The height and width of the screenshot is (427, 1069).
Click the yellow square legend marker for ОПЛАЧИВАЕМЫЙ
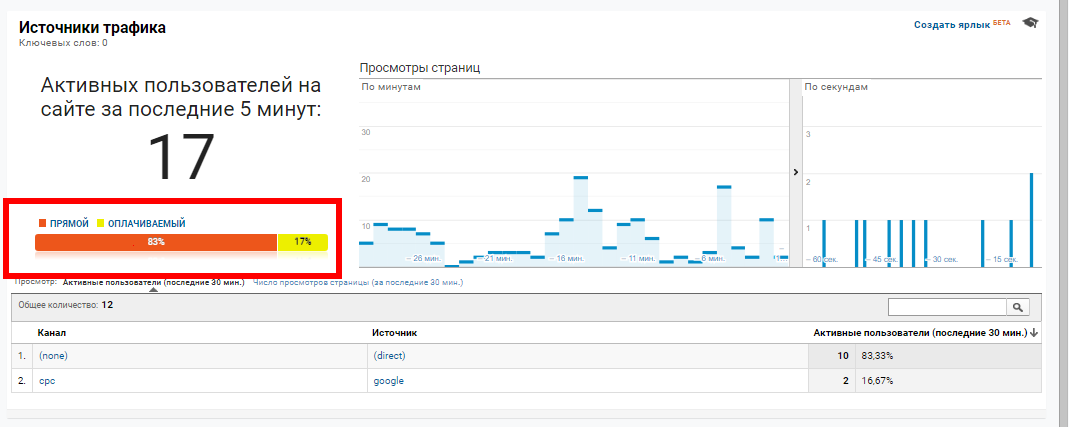click(x=100, y=223)
